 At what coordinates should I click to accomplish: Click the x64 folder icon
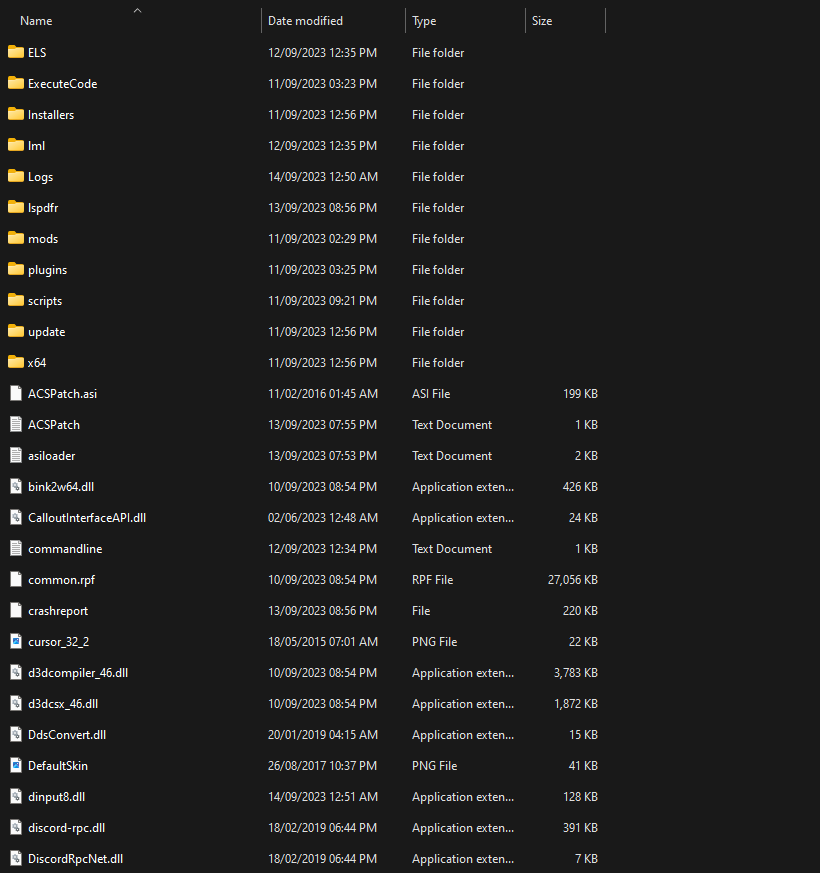16,362
